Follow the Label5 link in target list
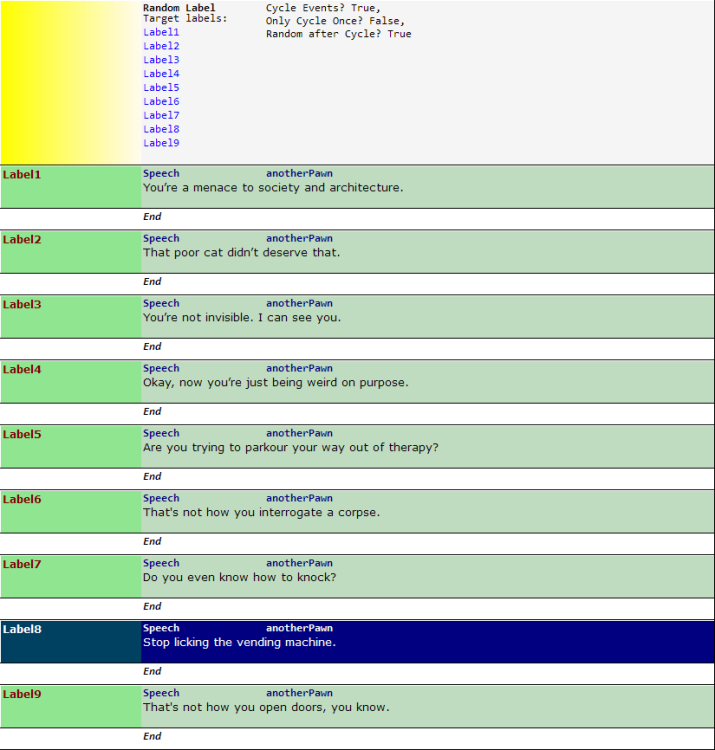The width and height of the screenshot is (715, 750). pyautogui.click(x=161, y=88)
